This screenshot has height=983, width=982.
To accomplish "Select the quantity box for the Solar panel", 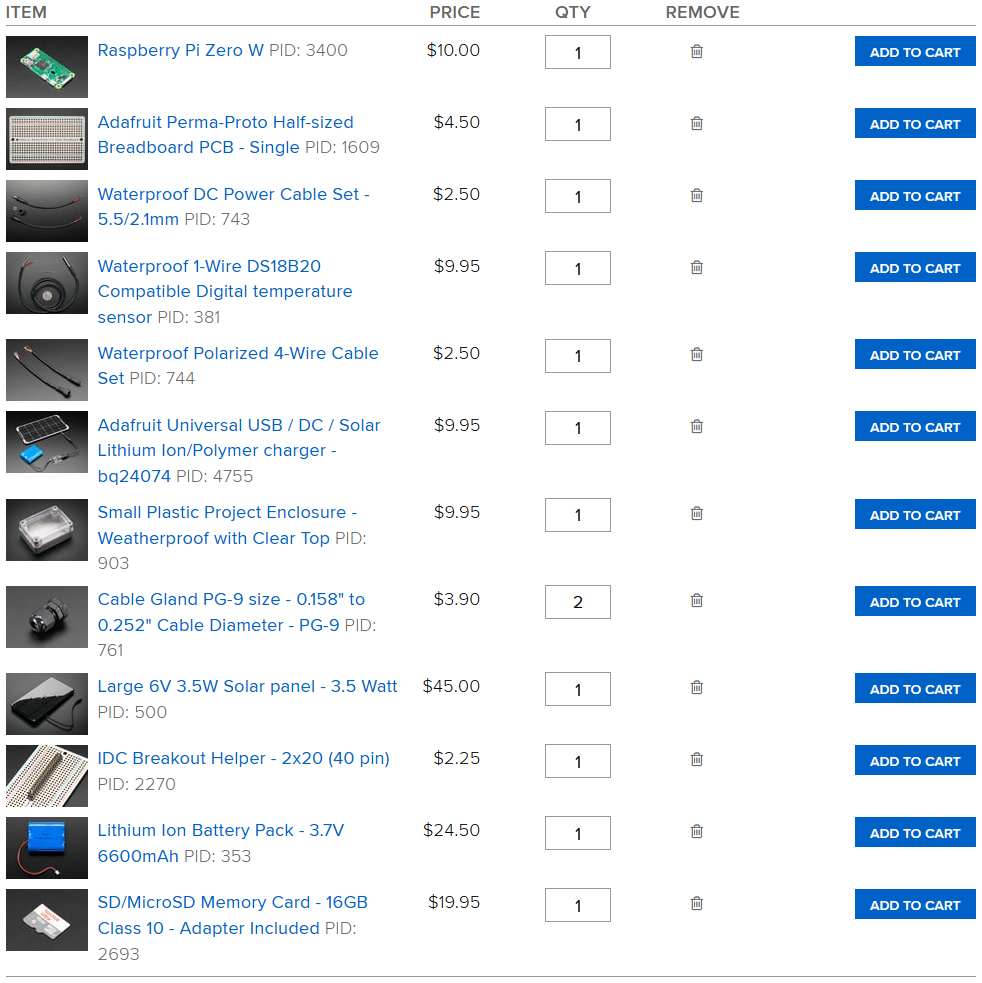I will pos(577,689).
